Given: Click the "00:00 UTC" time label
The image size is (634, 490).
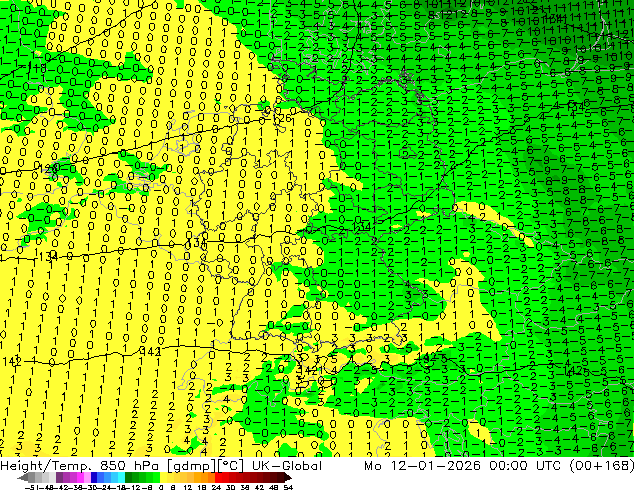Looking at the screenshot, I should point(525,465).
